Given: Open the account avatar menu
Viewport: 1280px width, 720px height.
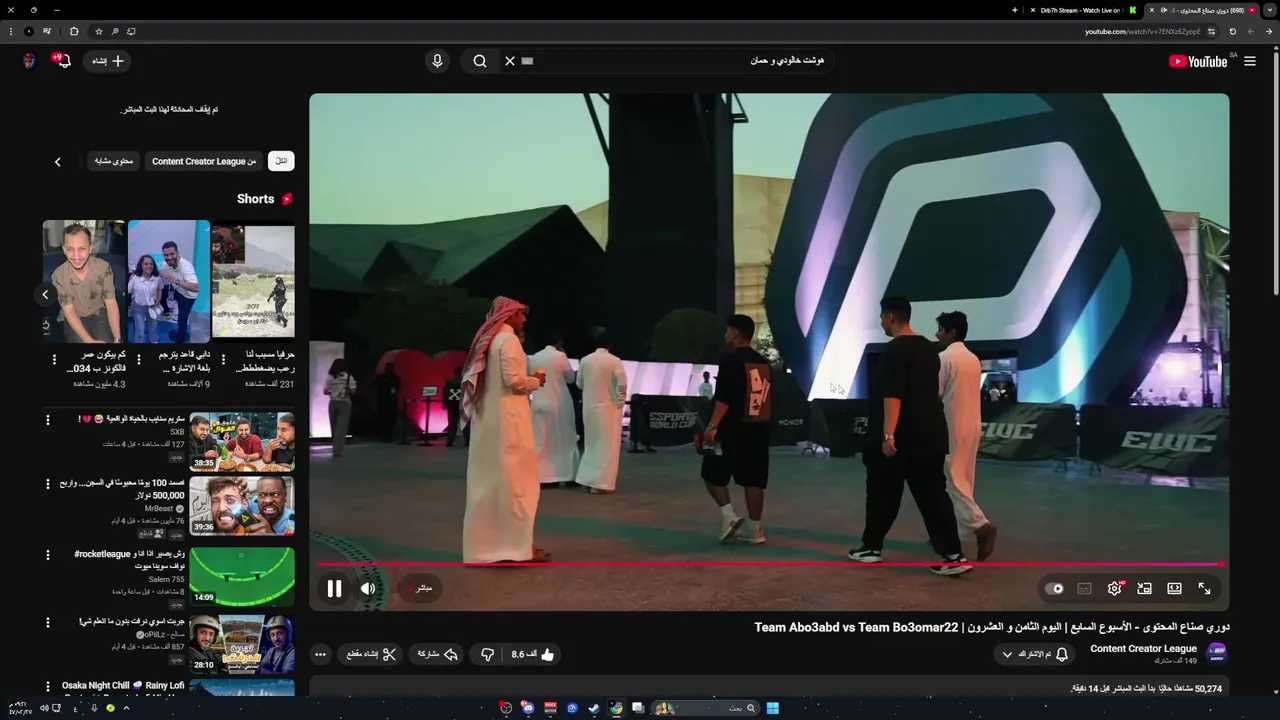Looking at the screenshot, I should point(29,61).
